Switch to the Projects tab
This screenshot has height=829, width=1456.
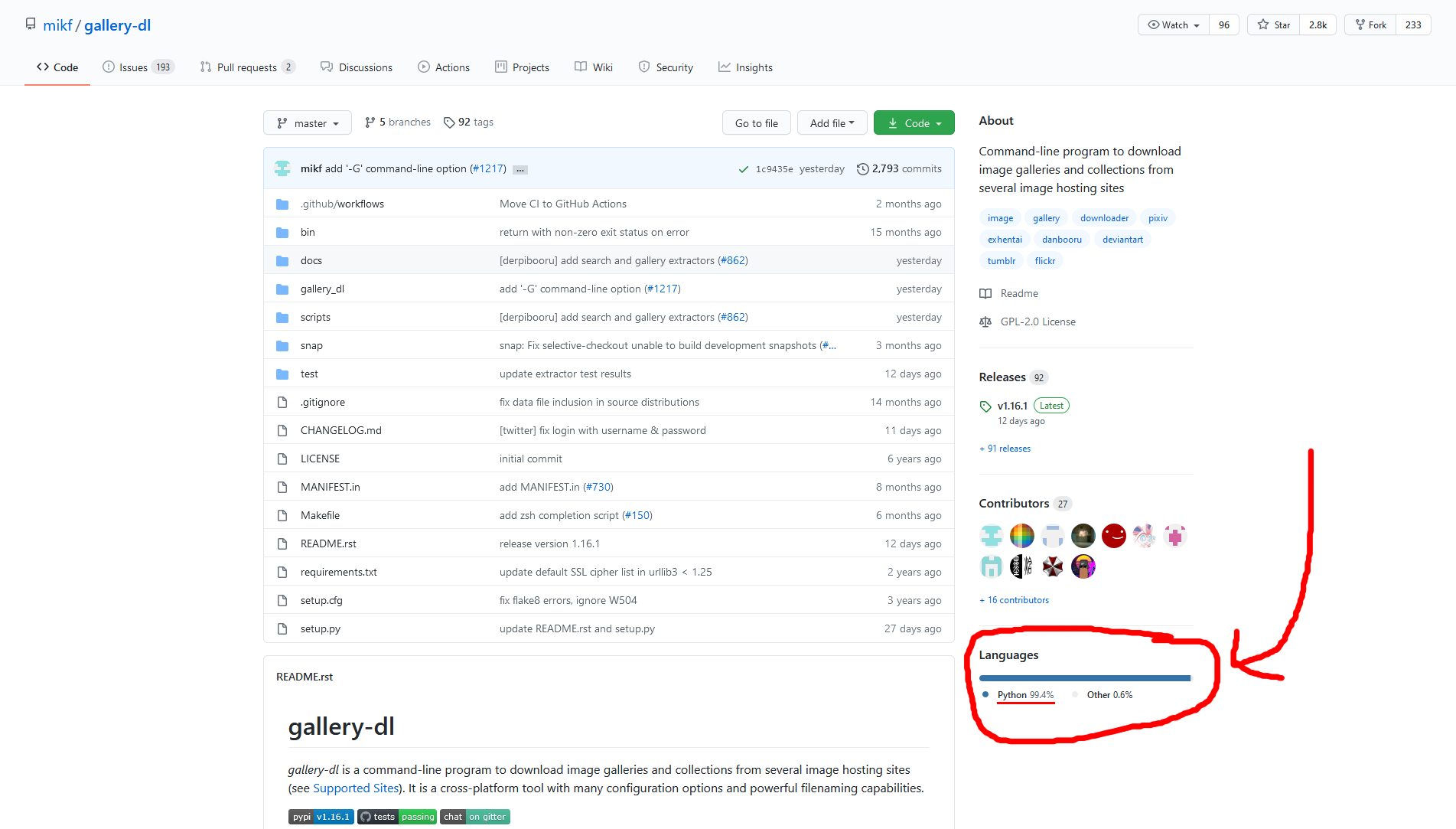[x=522, y=67]
